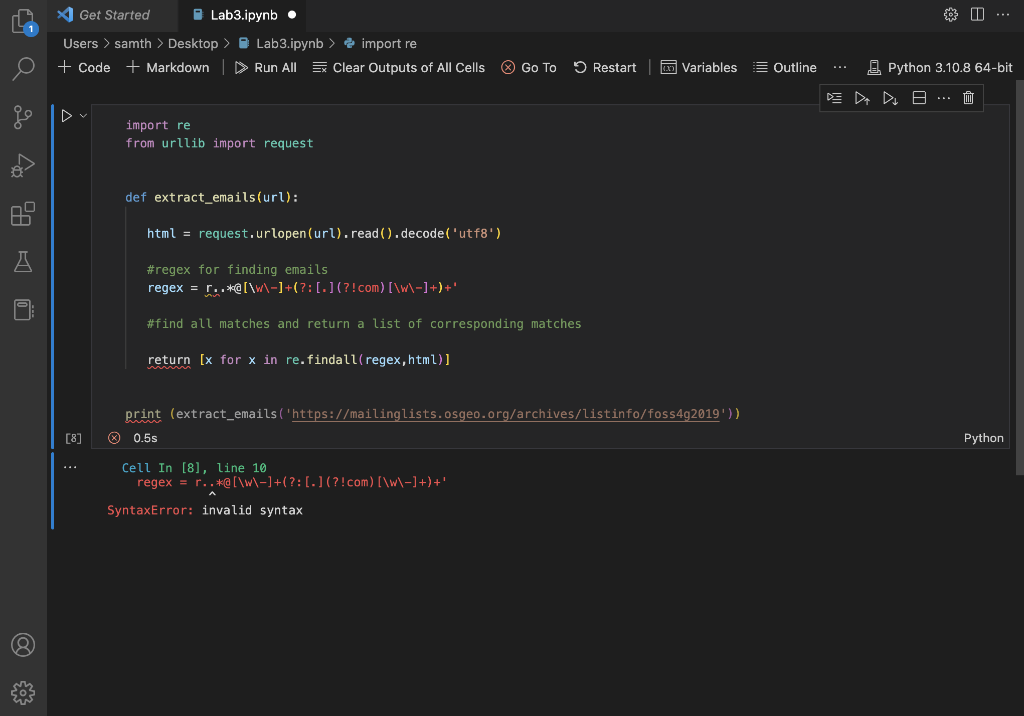Click the regex assignment line in code cell
This screenshot has width=1024, height=716.
pos(302,287)
